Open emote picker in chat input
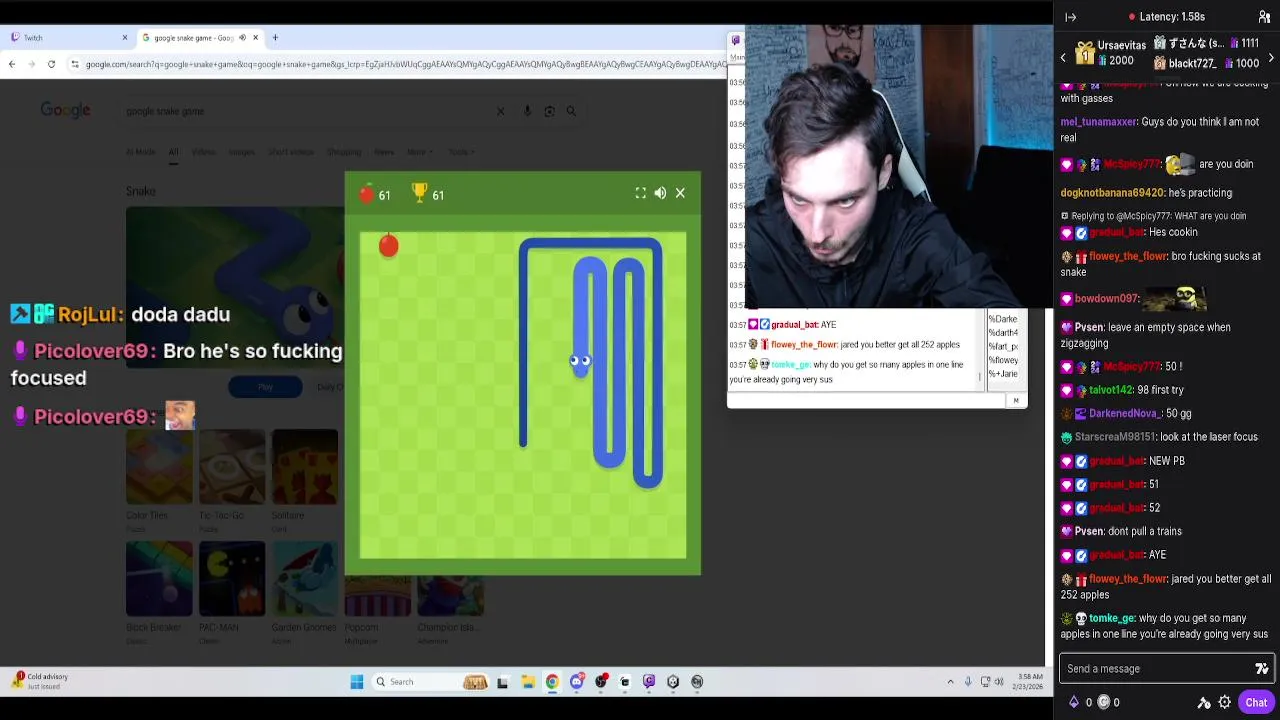Image resolution: width=1280 pixels, height=720 pixels. coord(1262,668)
